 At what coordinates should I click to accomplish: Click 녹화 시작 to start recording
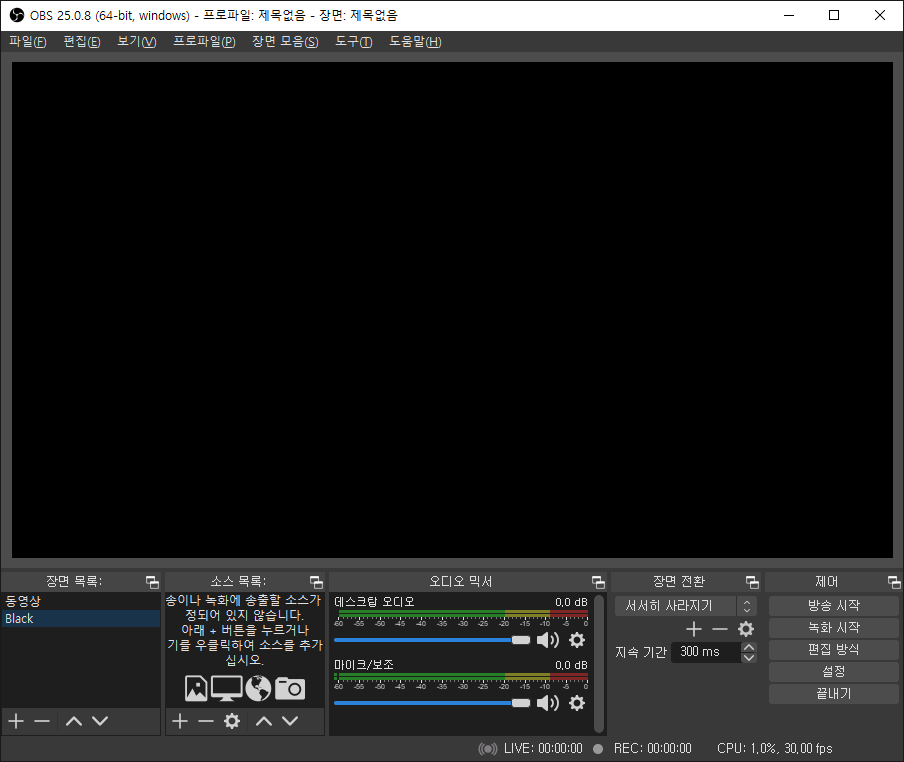[x=834, y=628]
